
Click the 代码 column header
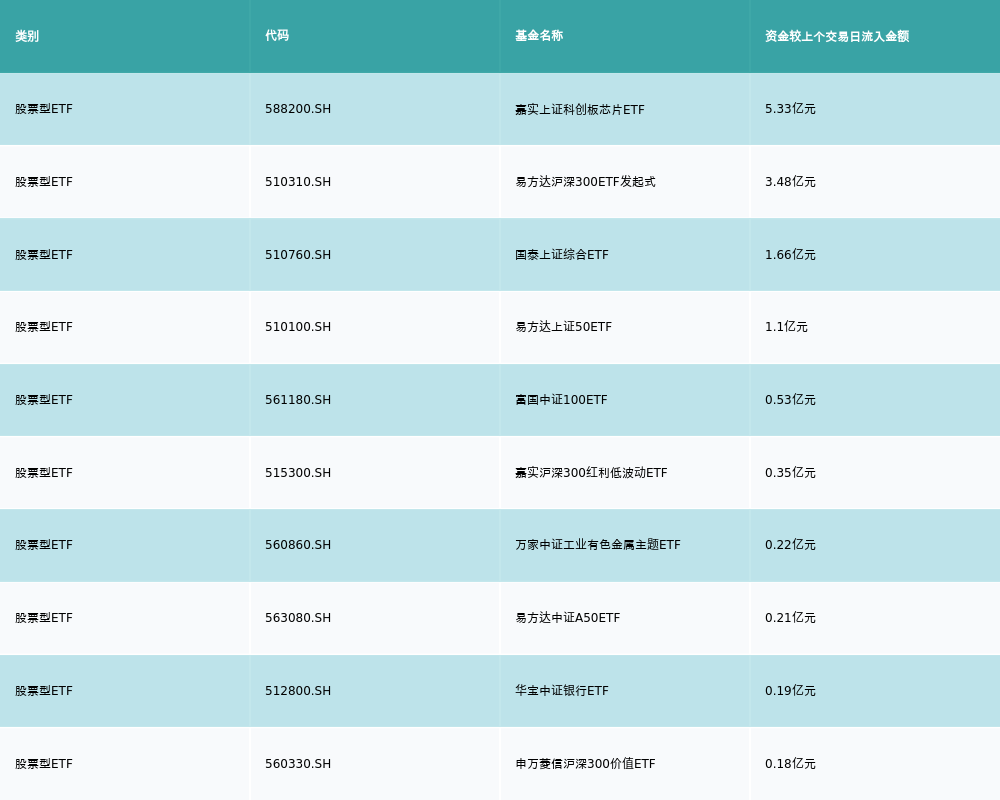pyautogui.click(x=277, y=36)
